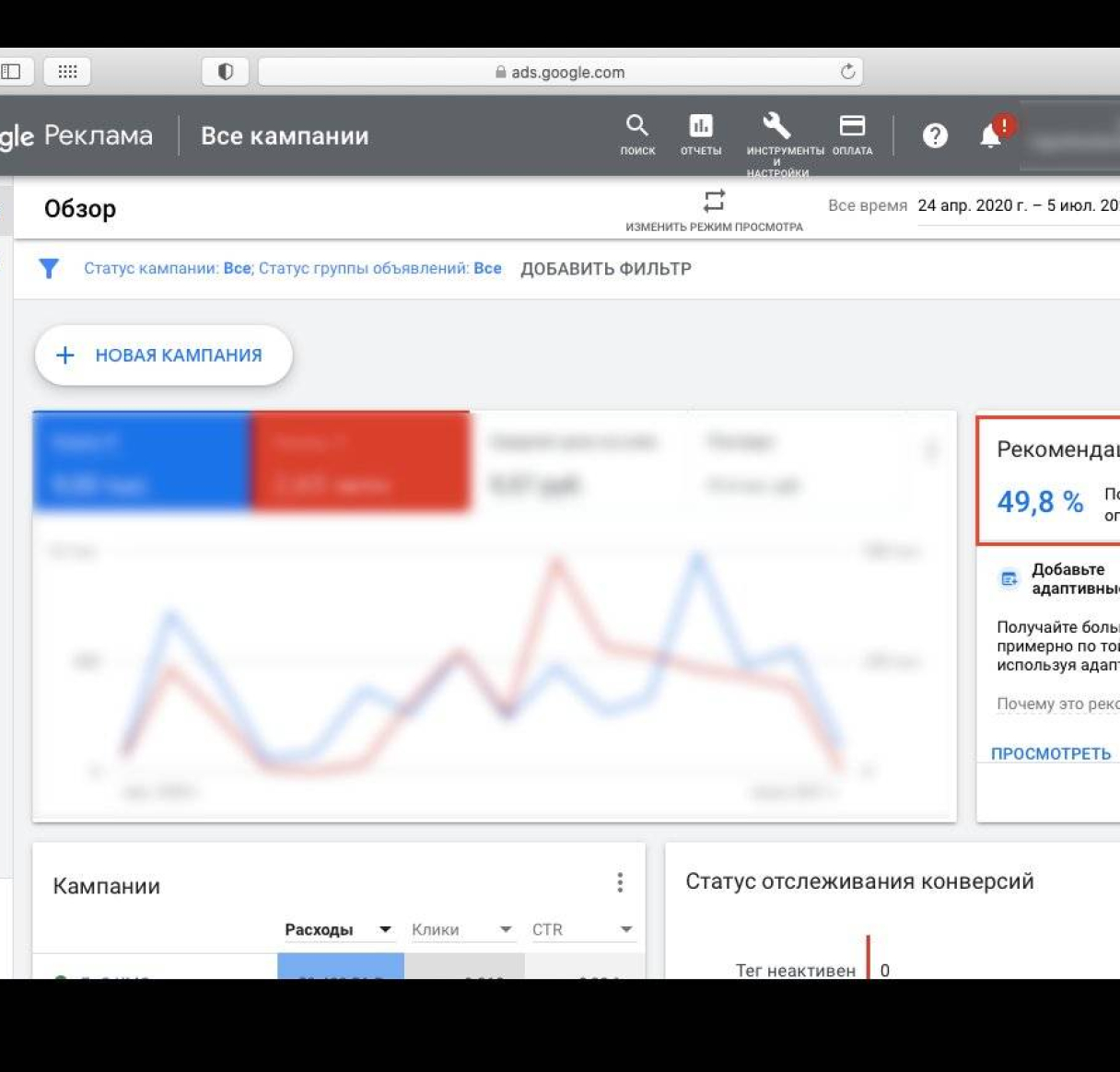Click ДОБАВИТЬ ФИЛЬТР to add a filter
This screenshot has height=1072, width=1120.
605,269
